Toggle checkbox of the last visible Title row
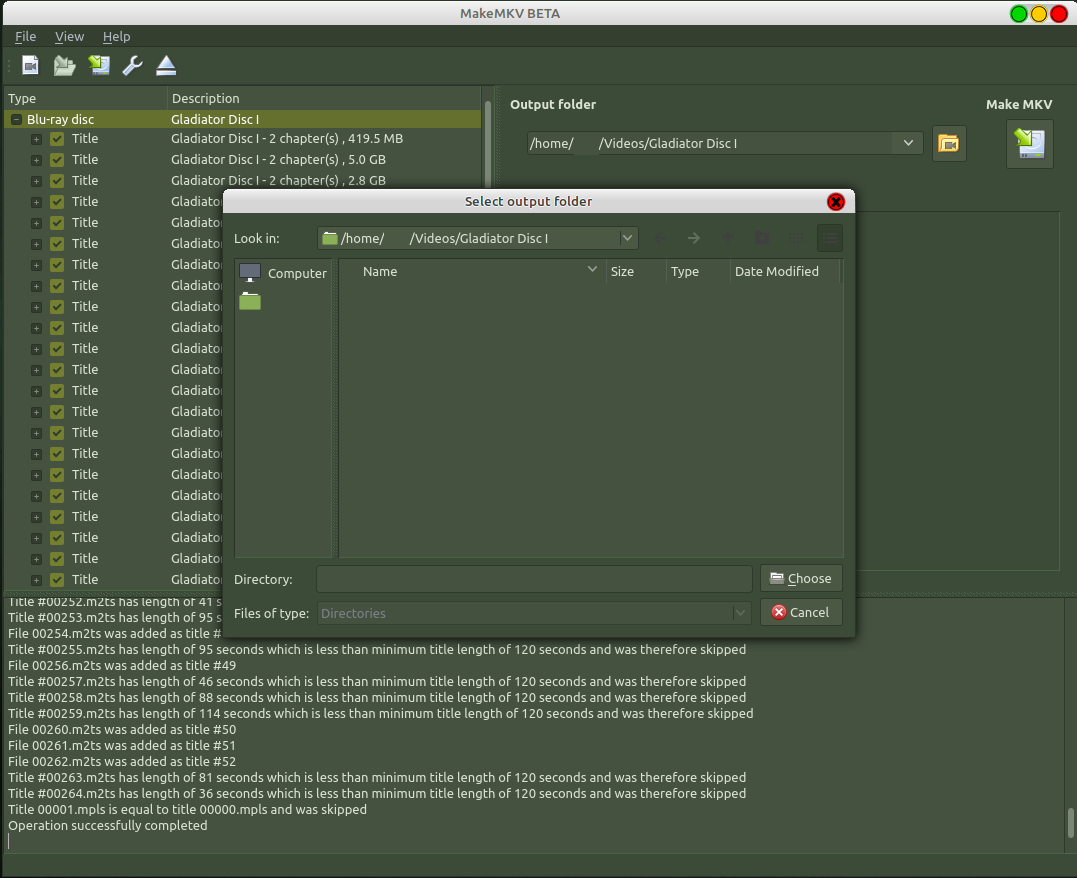The width and height of the screenshot is (1077, 878). pos(57,580)
